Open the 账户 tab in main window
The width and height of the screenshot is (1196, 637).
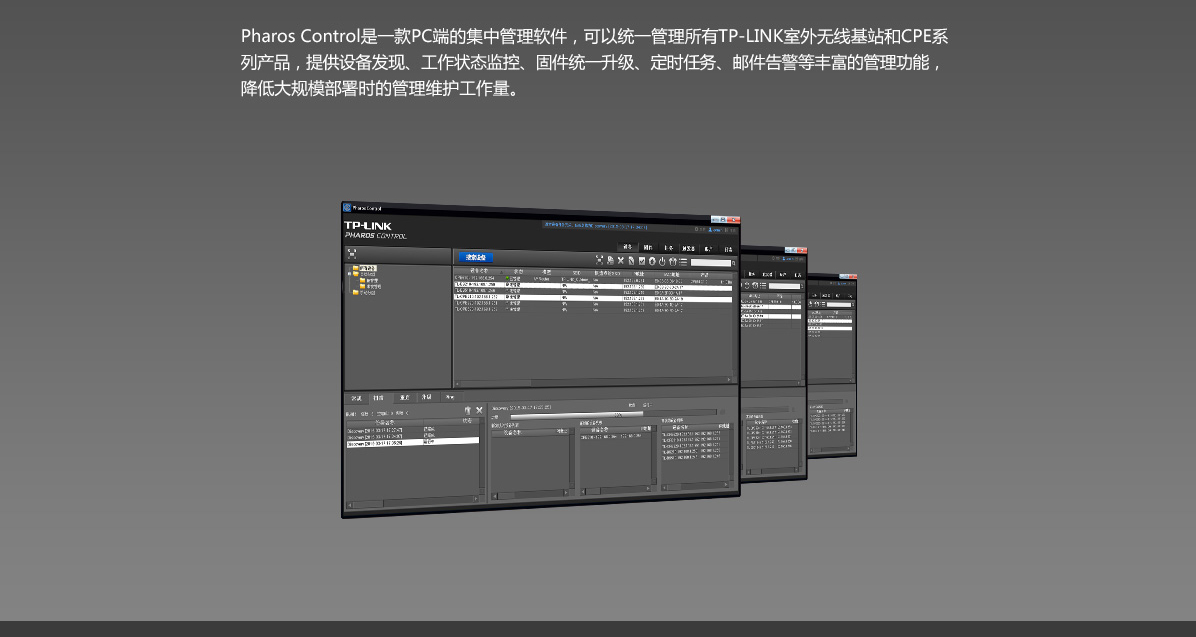pos(709,249)
